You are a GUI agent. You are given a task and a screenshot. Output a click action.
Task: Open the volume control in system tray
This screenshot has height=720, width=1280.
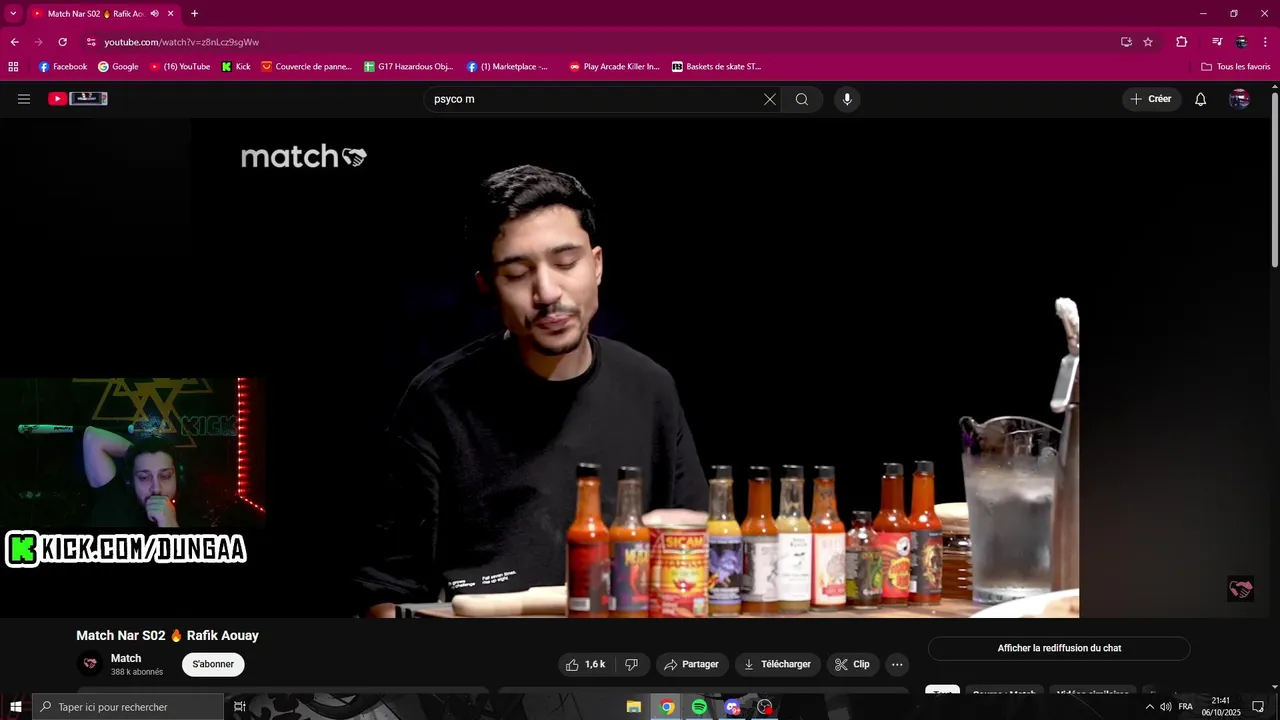(1166, 707)
